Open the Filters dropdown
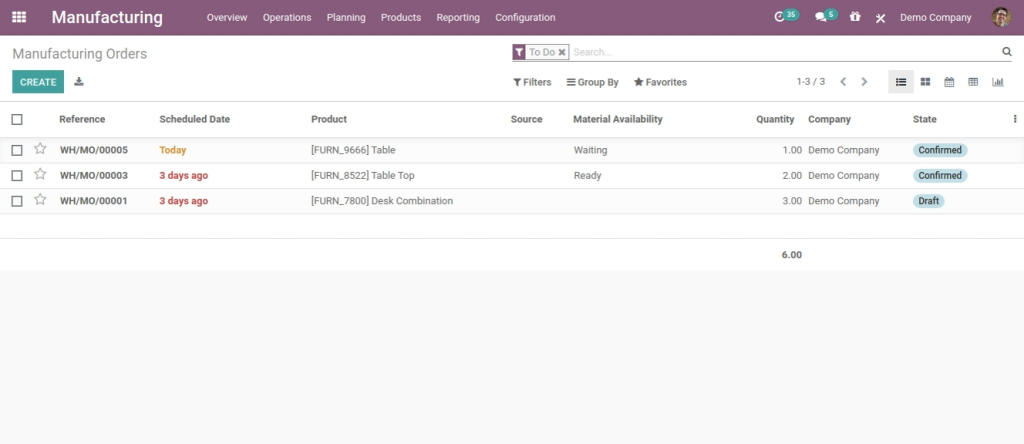Screen dimensions: 1024x444 532,82
